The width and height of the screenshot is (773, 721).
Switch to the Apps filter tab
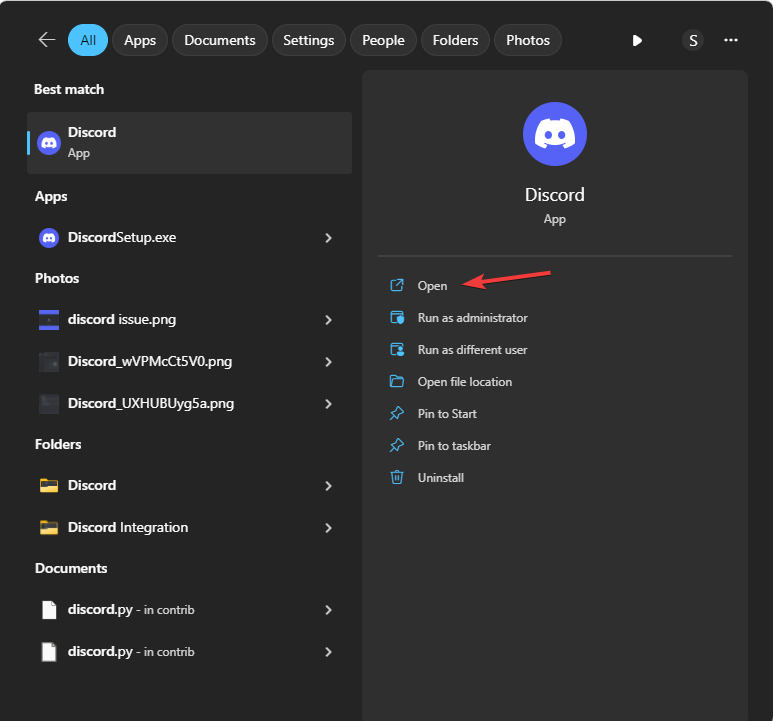tap(140, 40)
